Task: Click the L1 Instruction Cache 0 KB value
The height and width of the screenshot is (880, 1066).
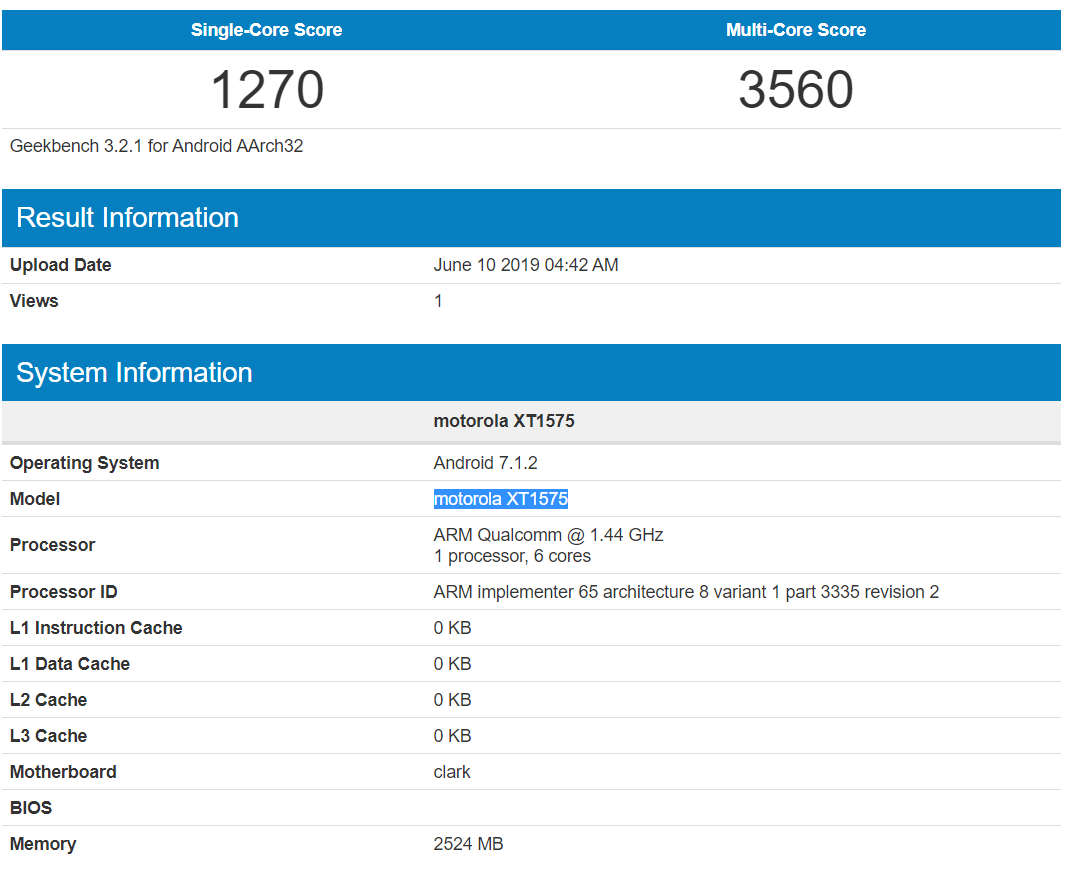Action: 452,628
